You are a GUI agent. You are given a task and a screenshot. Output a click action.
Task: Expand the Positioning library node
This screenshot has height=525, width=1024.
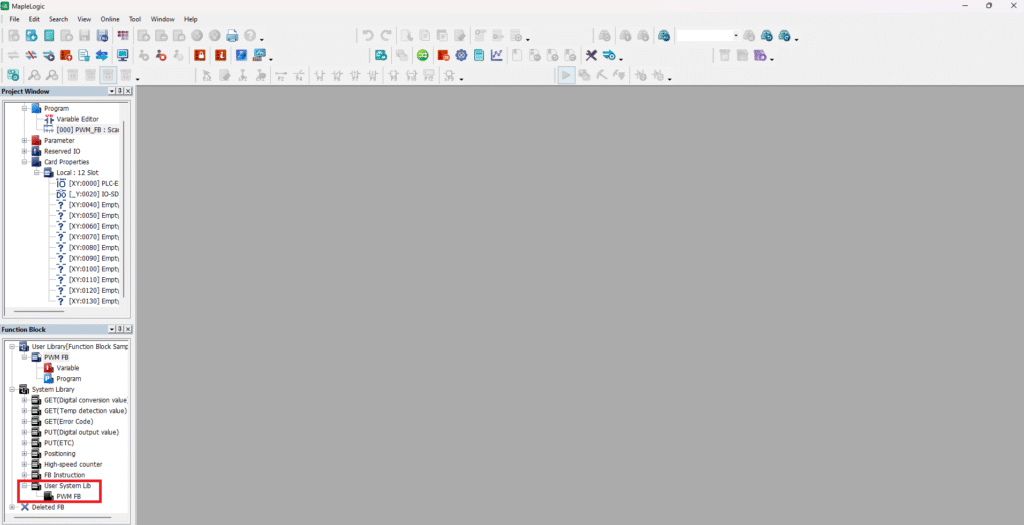tap(24, 454)
